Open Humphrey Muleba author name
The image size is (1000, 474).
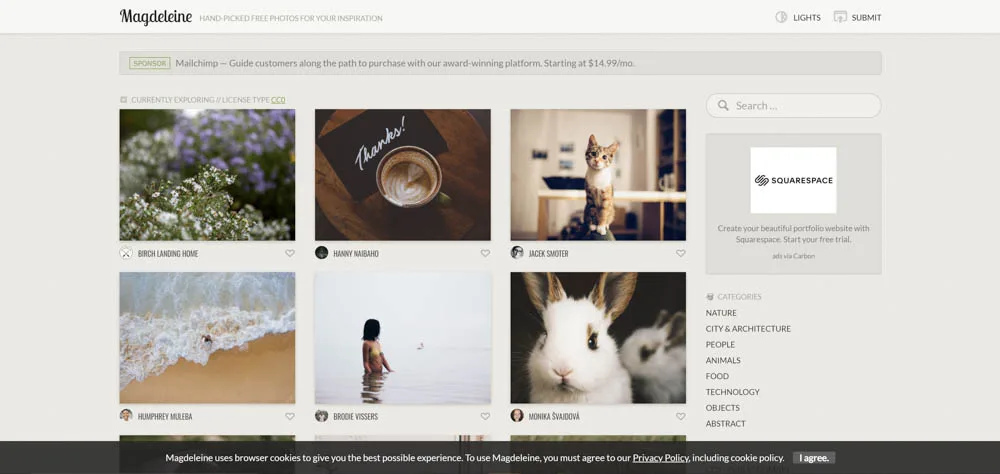pos(165,417)
